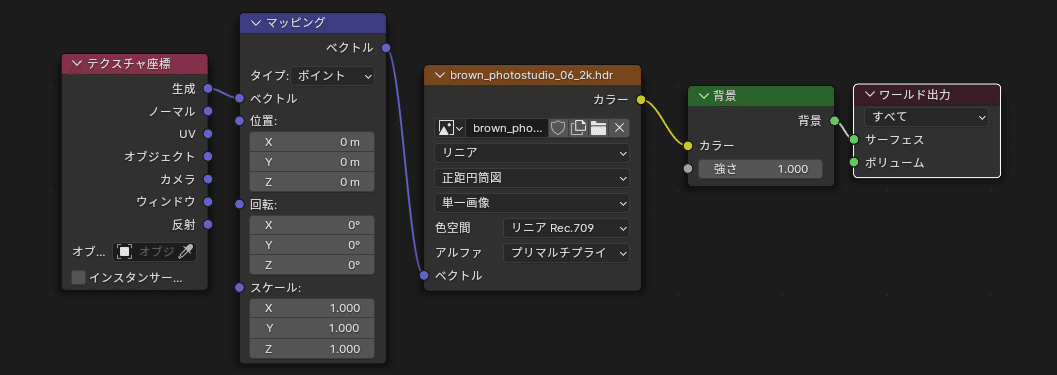
Task: Collapse the ワールド出力 node
Action: coord(870,94)
